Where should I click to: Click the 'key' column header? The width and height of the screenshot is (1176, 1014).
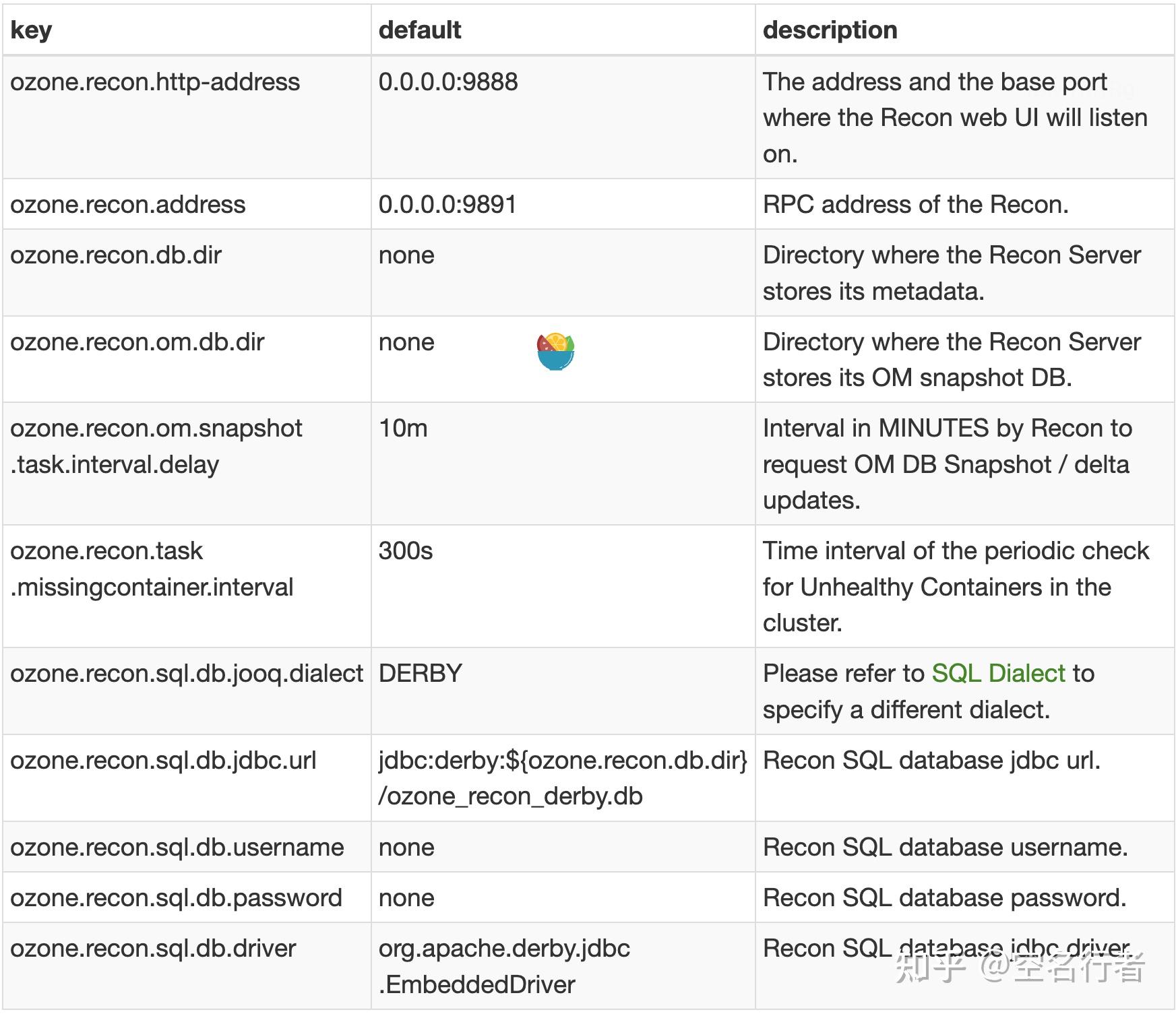click(31, 30)
